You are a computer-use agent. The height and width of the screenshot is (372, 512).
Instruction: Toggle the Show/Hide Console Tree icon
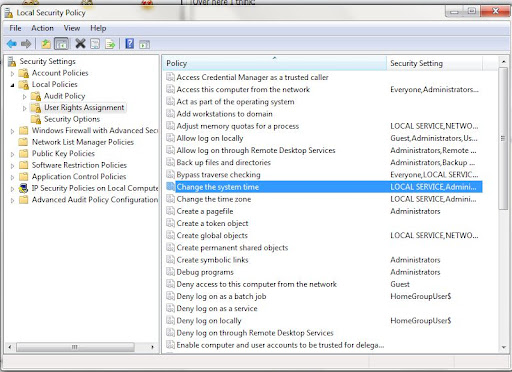[x=61, y=44]
